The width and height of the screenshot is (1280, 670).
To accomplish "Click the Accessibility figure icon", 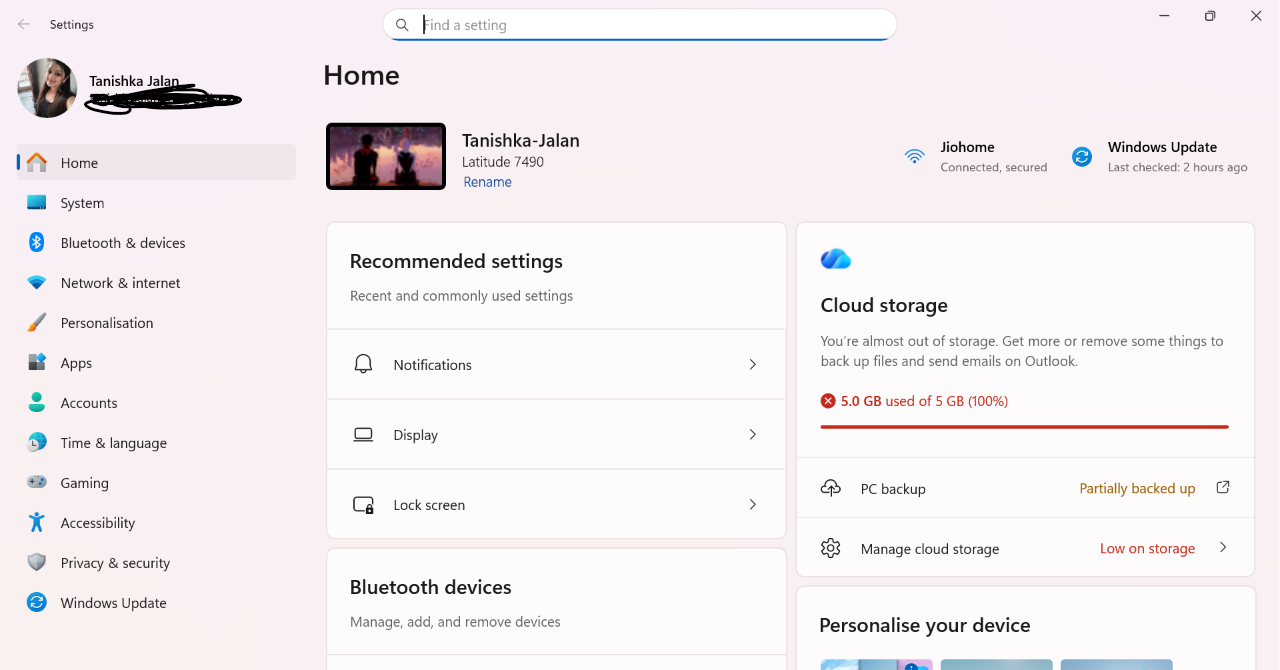I will tap(37, 522).
